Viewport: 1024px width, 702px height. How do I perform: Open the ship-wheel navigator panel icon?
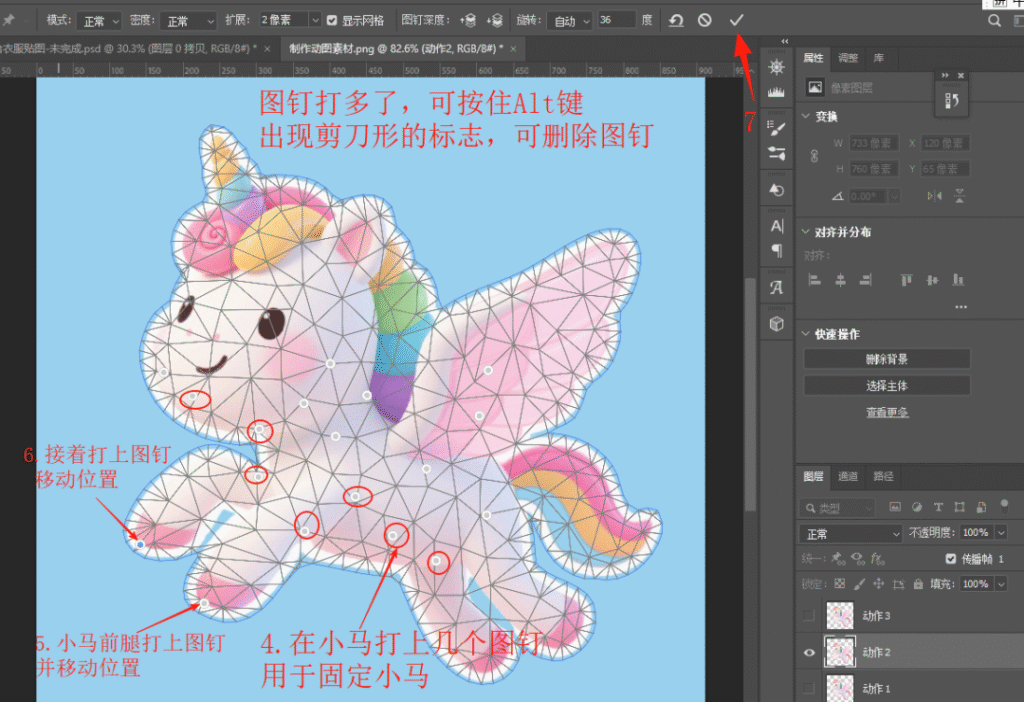point(776,67)
